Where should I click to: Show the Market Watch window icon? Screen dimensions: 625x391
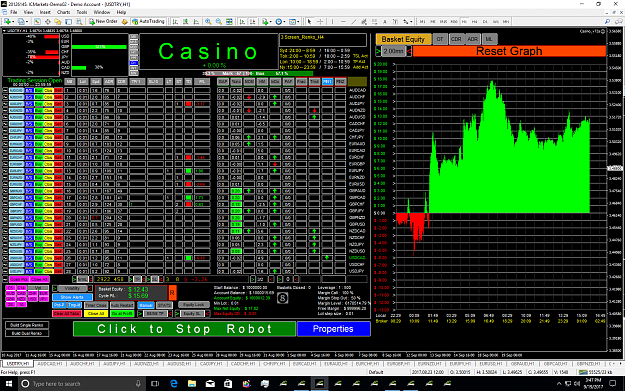[x=37, y=21]
